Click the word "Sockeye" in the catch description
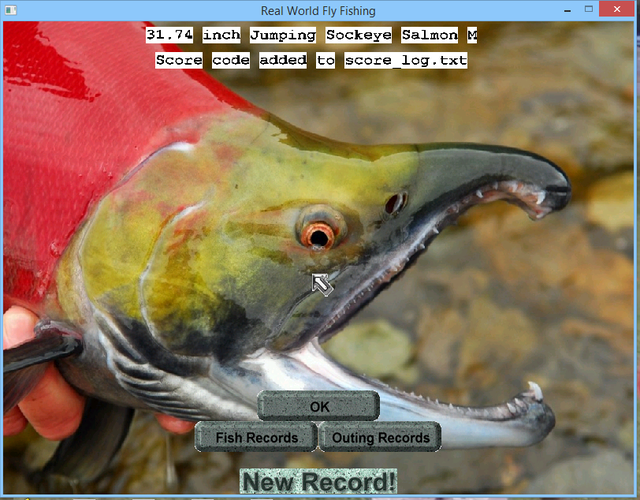 359,35
